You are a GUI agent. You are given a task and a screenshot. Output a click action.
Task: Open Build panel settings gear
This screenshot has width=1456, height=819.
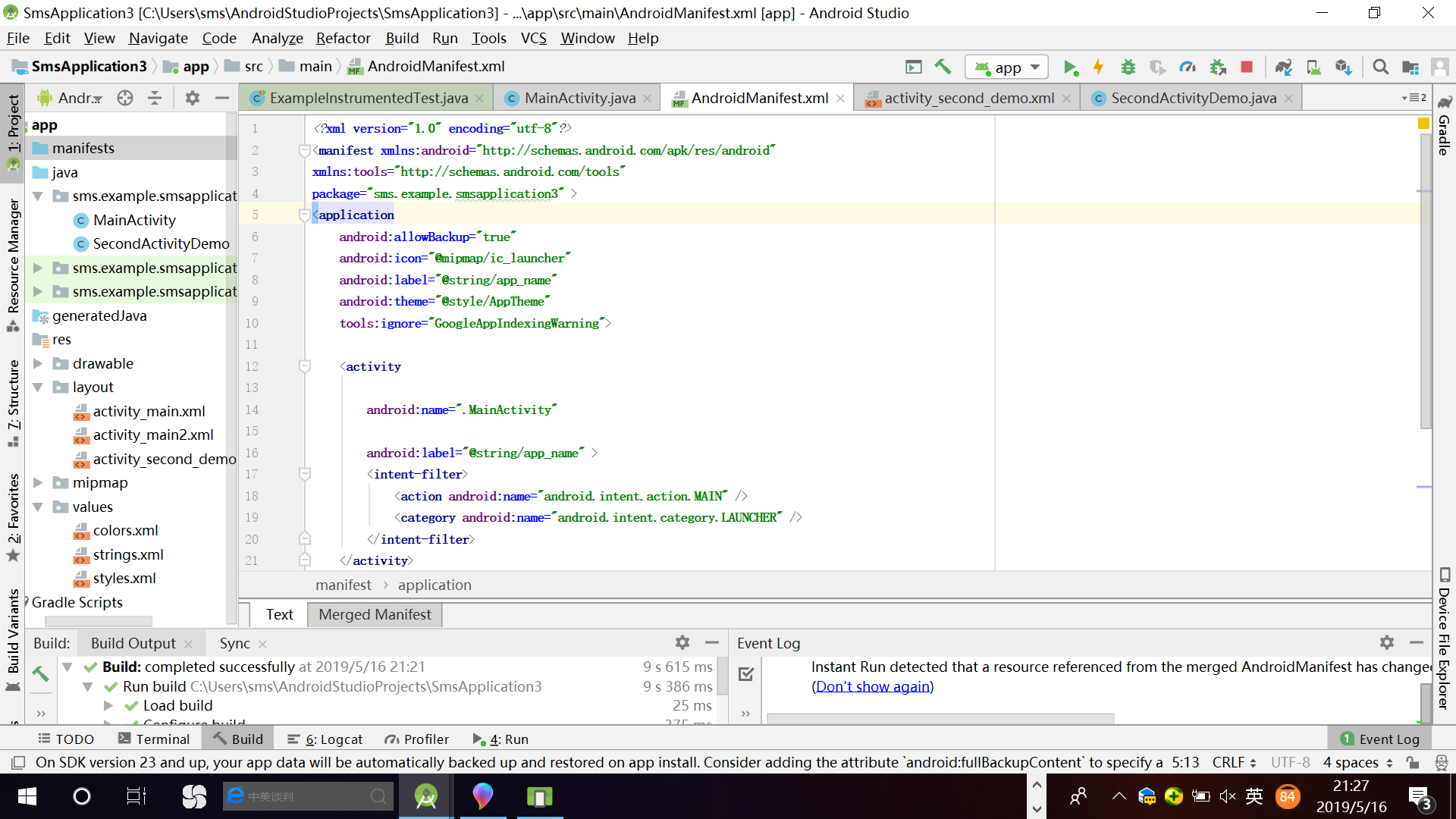point(682,642)
